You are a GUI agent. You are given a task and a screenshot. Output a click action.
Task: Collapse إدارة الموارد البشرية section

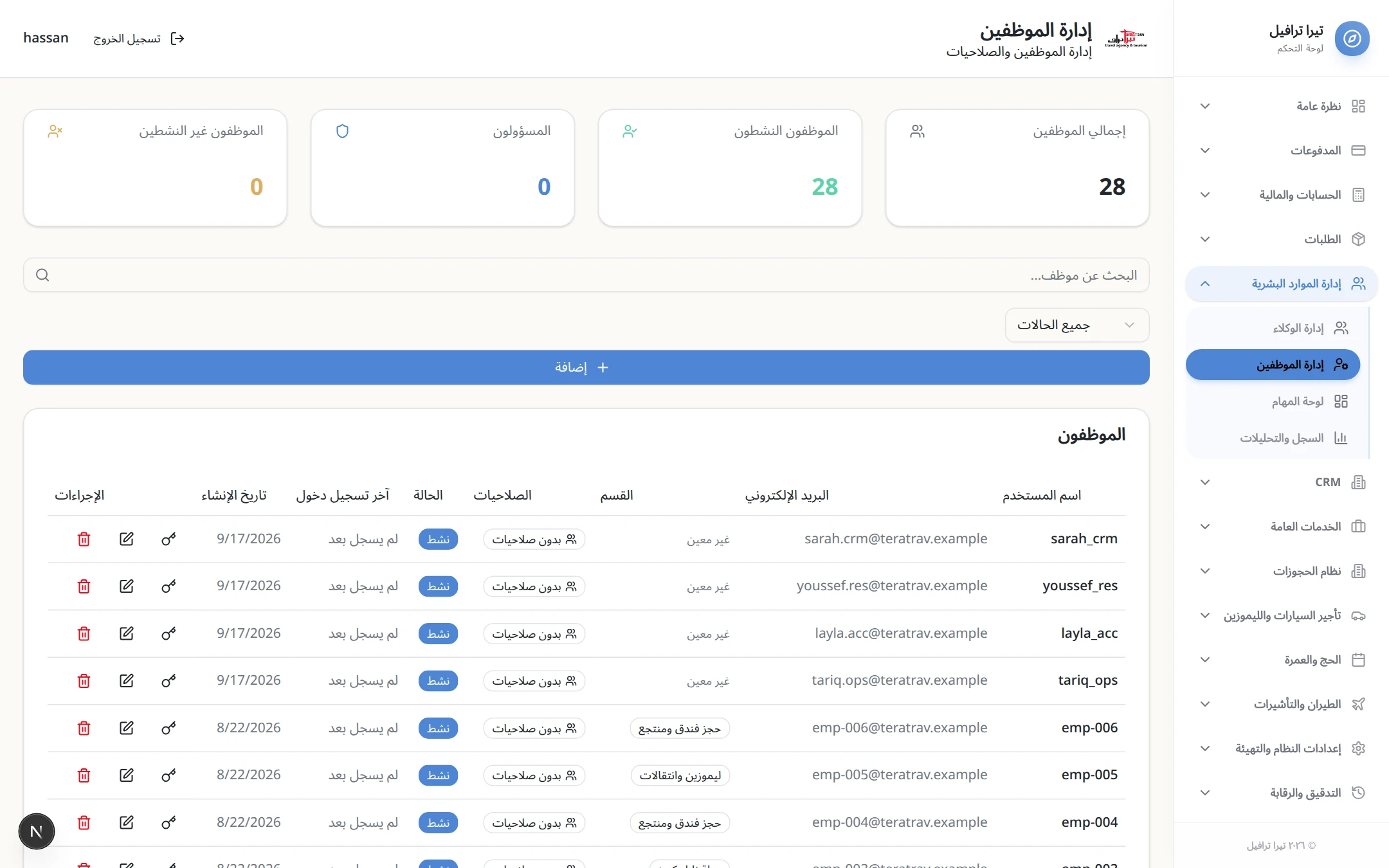[x=1281, y=284]
